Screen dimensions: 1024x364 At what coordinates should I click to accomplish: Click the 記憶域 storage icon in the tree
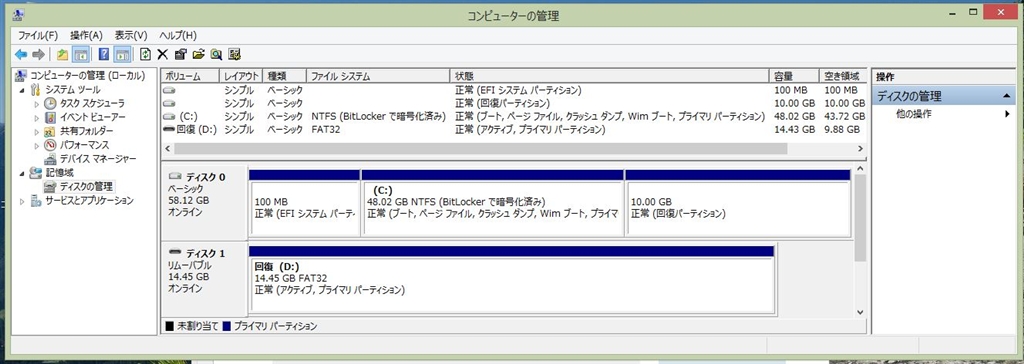tap(36, 173)
